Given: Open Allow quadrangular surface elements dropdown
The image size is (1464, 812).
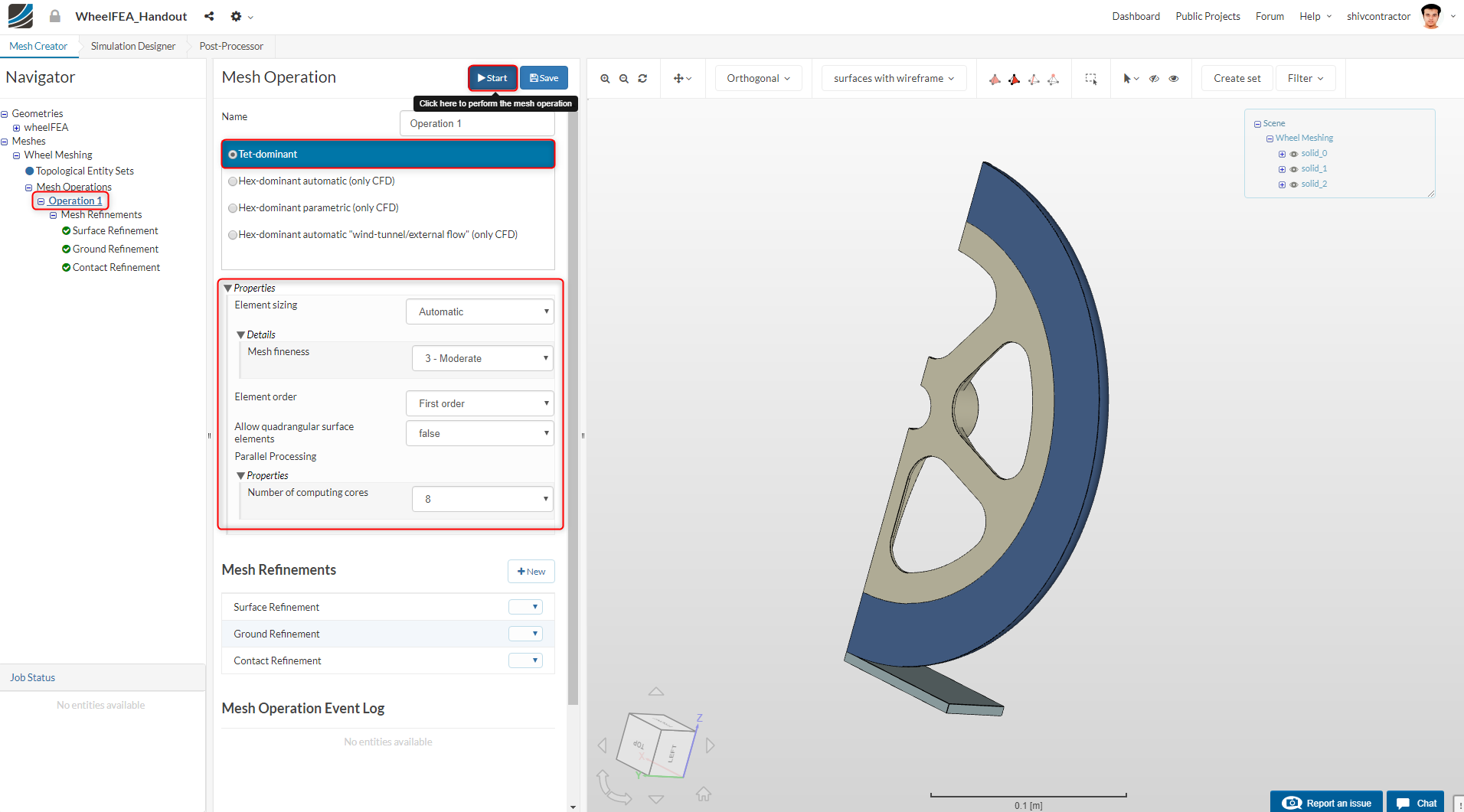Looking at the screenshot, I should tap(479, 433).
